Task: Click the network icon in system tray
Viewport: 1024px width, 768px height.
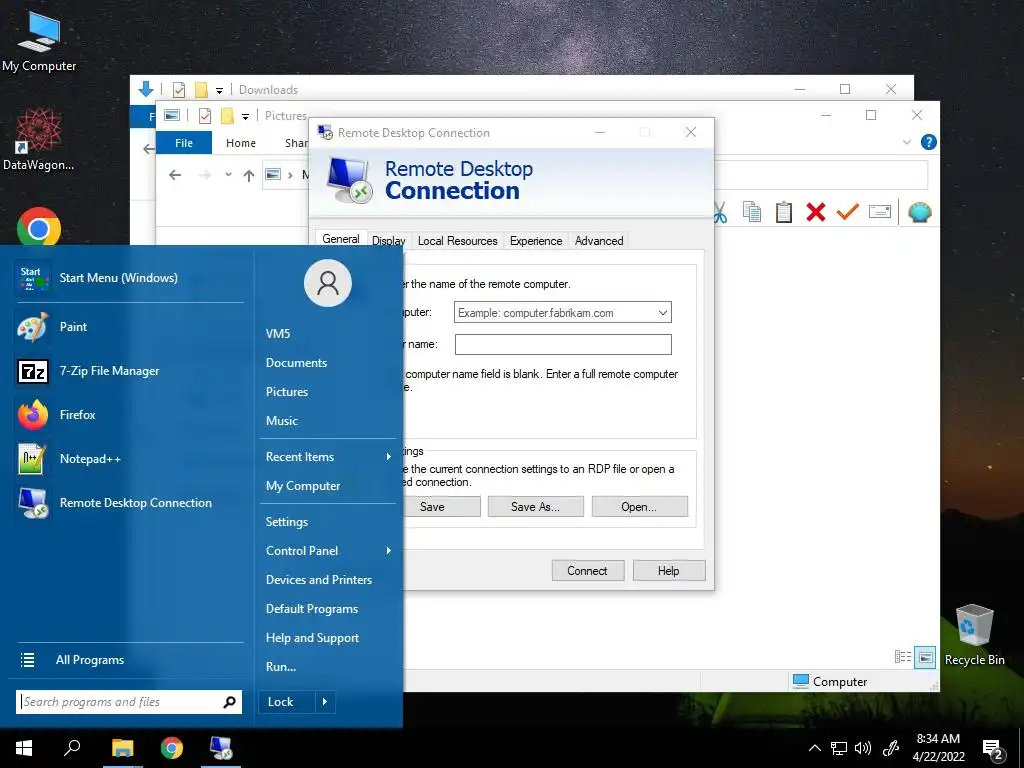Action: tap(839, 748)
